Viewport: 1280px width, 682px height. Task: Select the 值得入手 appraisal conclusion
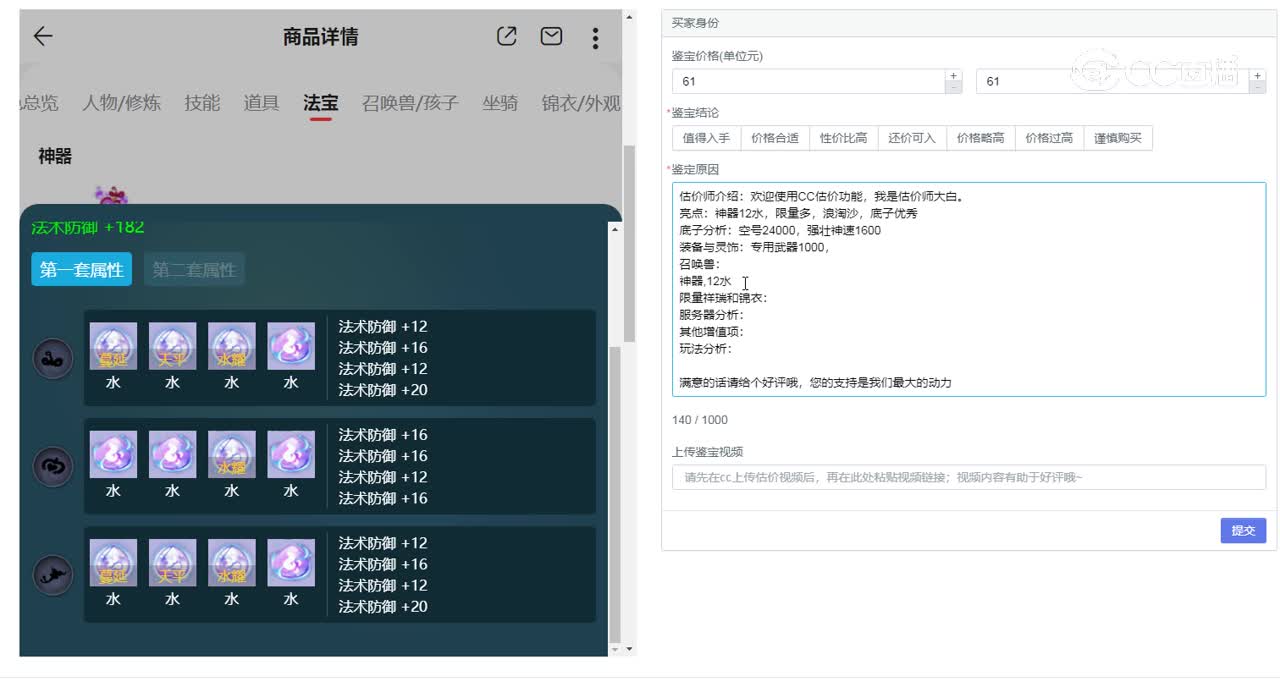[x=710, y=136]
